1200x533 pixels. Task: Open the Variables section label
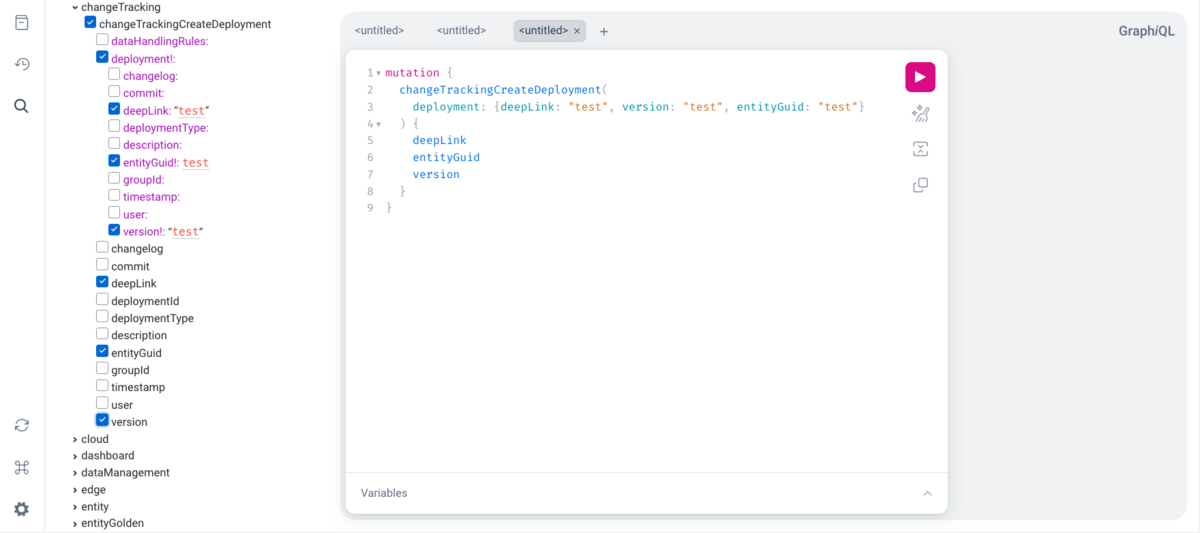[384, 493]
